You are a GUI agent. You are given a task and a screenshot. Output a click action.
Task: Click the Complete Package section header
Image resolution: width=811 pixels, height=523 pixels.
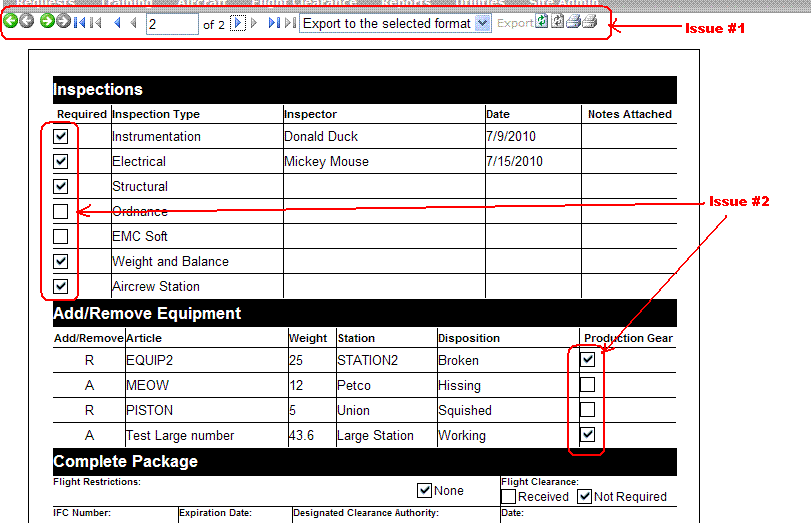pos(365,462)
